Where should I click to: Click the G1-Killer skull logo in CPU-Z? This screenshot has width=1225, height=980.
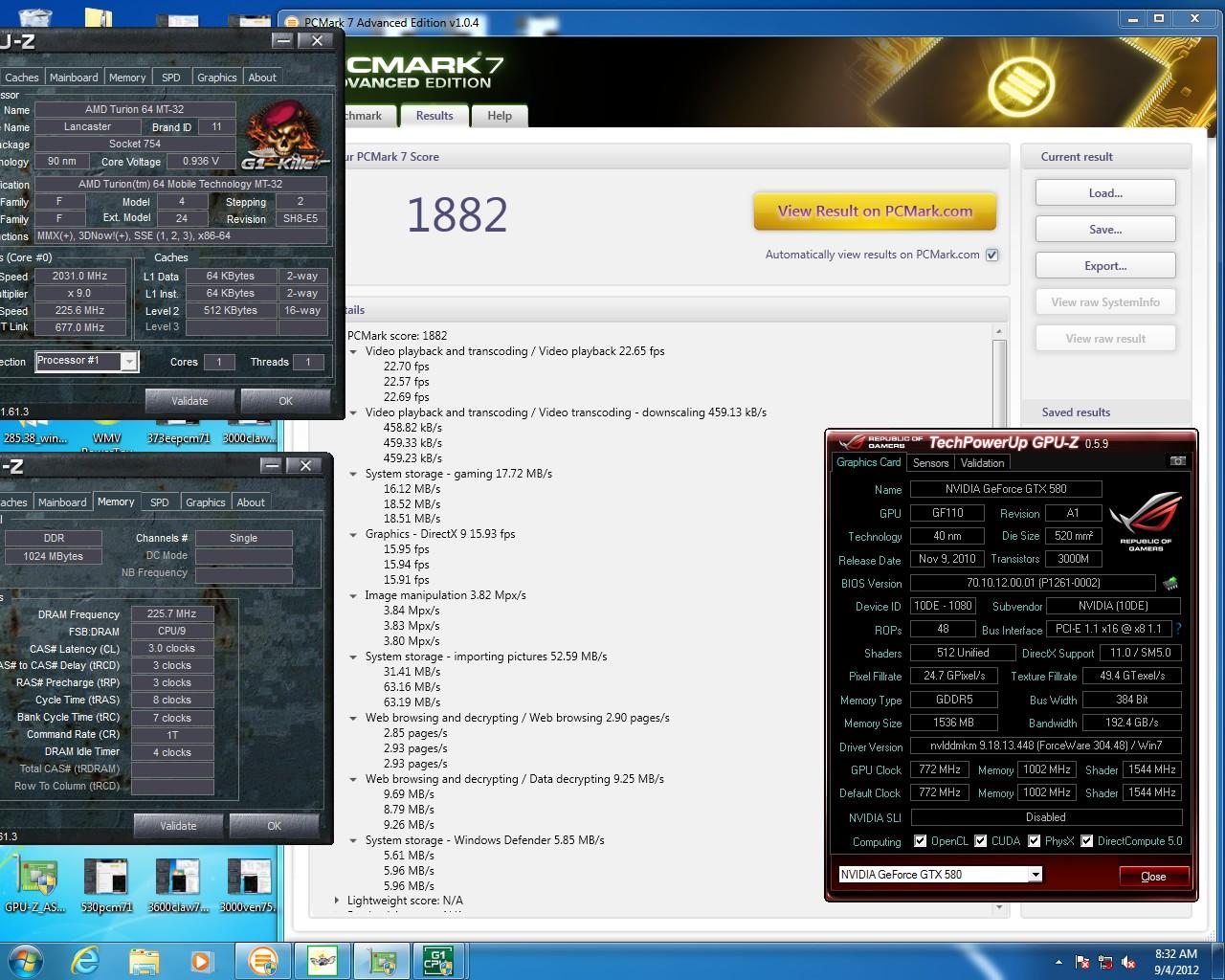pos(284,135)
